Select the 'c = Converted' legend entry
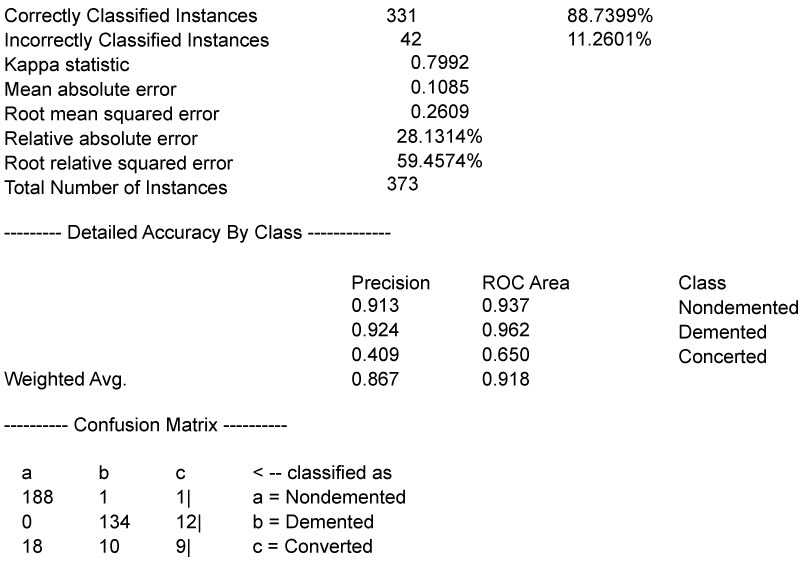 click(x=314, y=546)
